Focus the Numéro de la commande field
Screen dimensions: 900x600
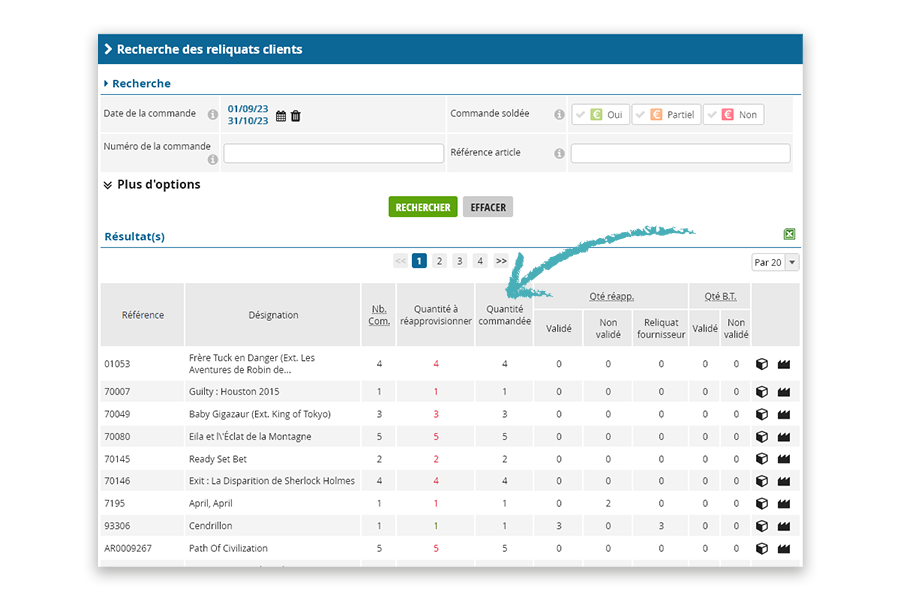[333, 153]
